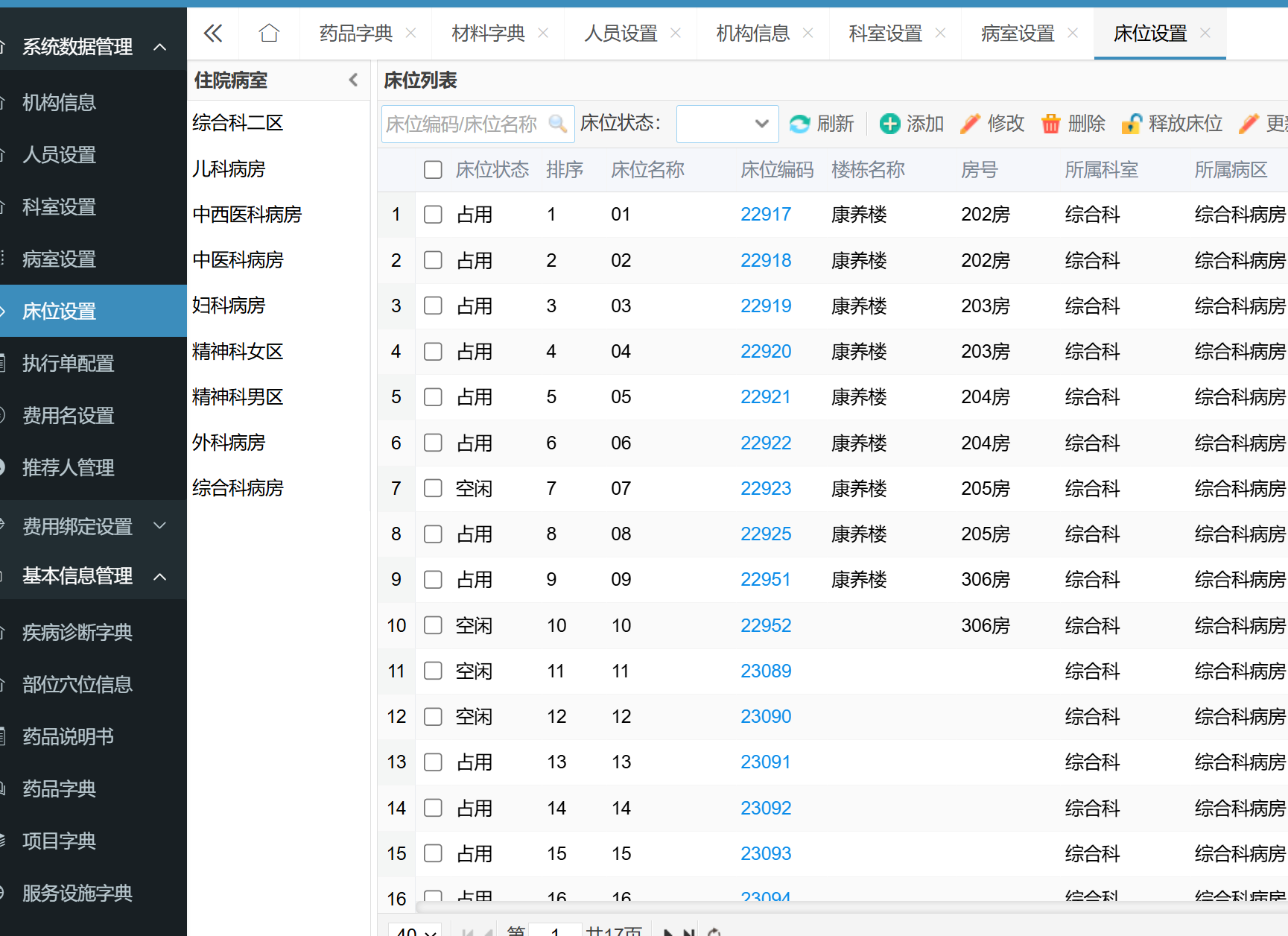Check the checkbox for bed row 1

pyautogui.click(x=433, y=215)
